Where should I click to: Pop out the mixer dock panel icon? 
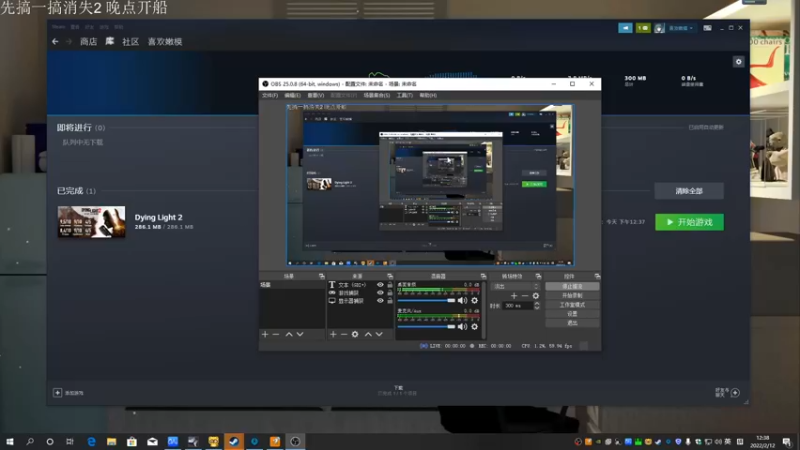483,276
